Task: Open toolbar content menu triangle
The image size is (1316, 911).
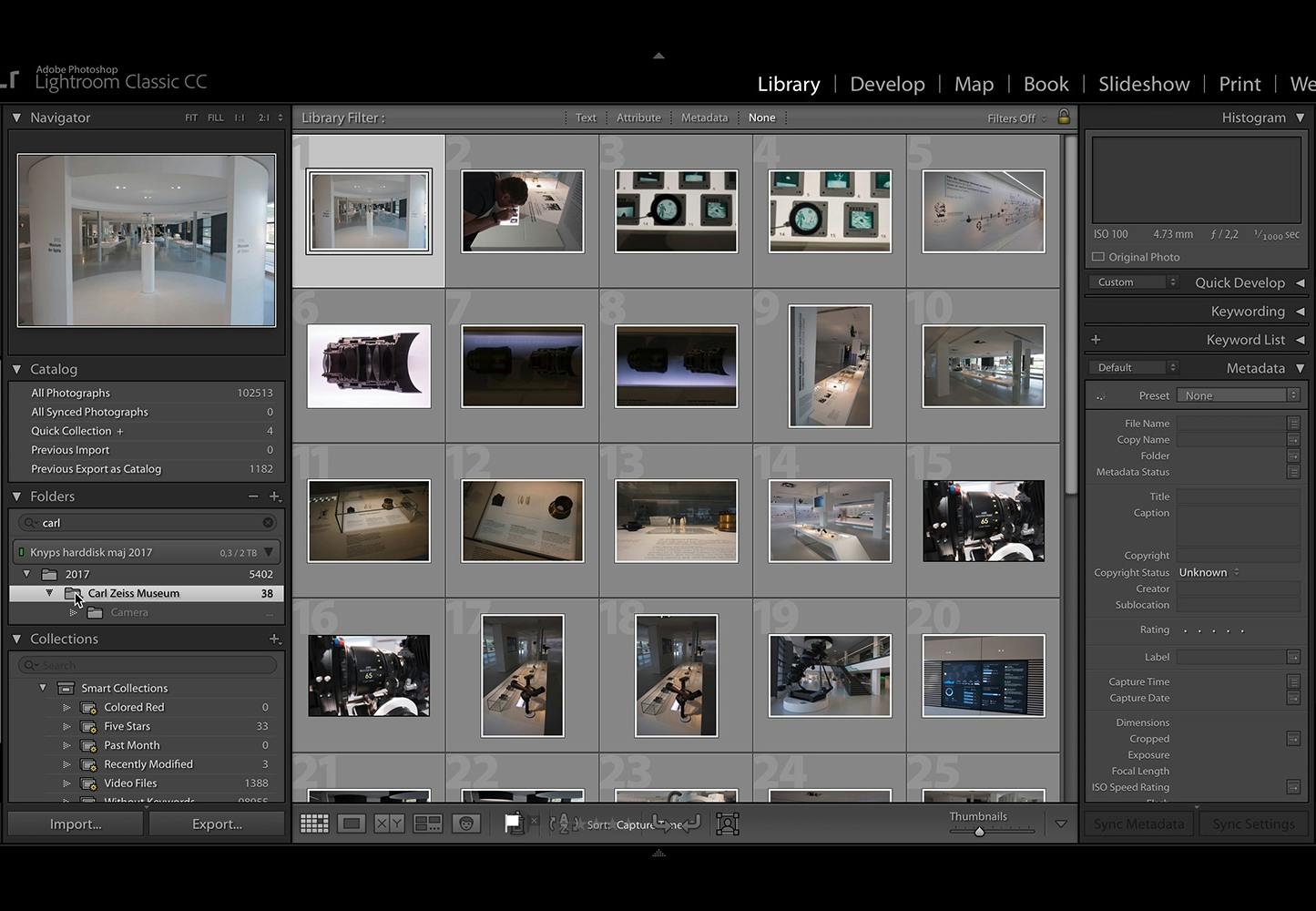Action: pos(1061,824)
